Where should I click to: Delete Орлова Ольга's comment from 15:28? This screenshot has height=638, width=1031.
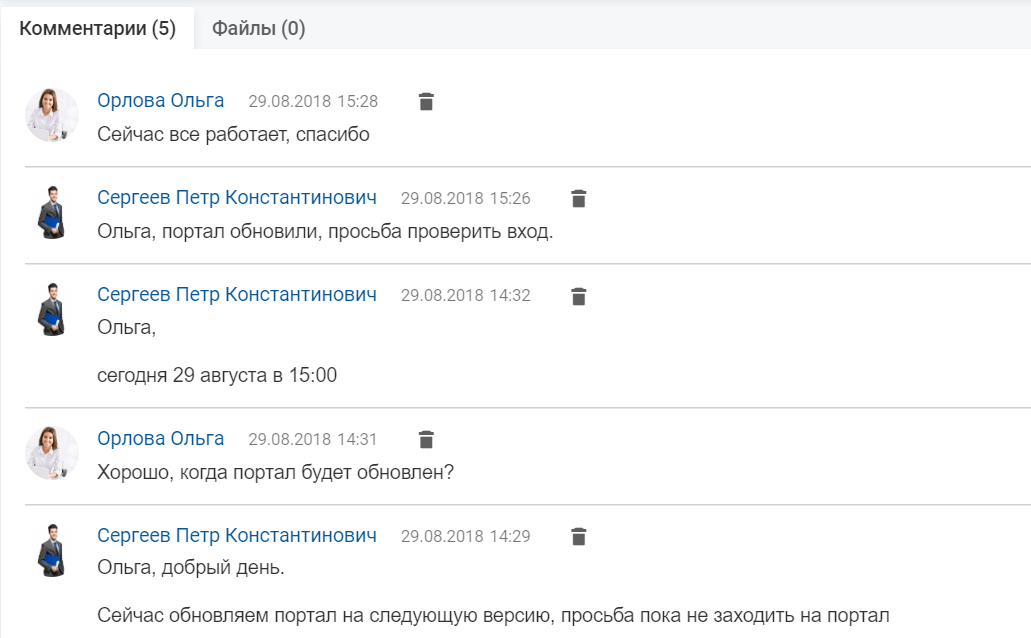426,101
